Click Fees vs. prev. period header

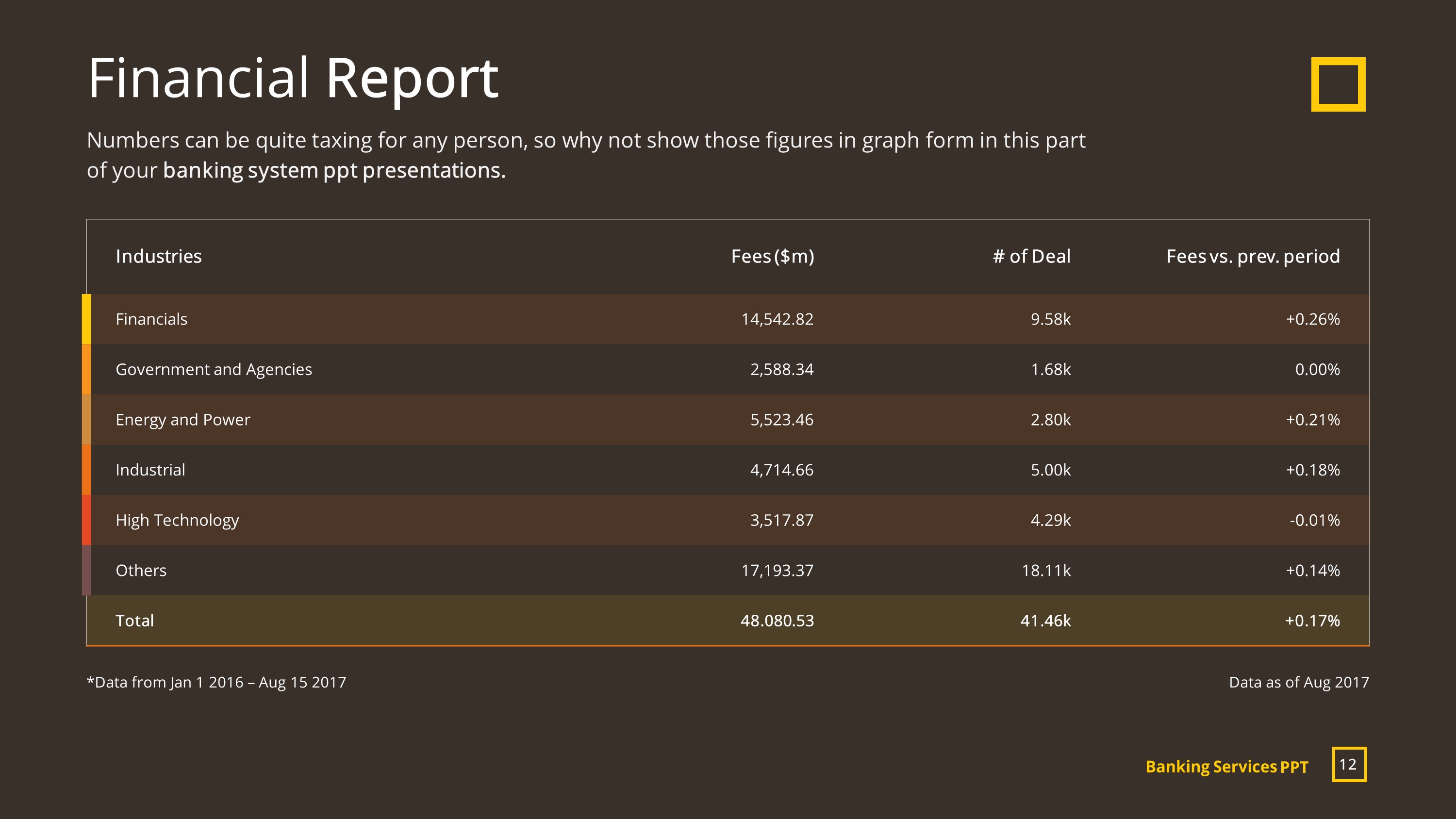[1253, 257]
